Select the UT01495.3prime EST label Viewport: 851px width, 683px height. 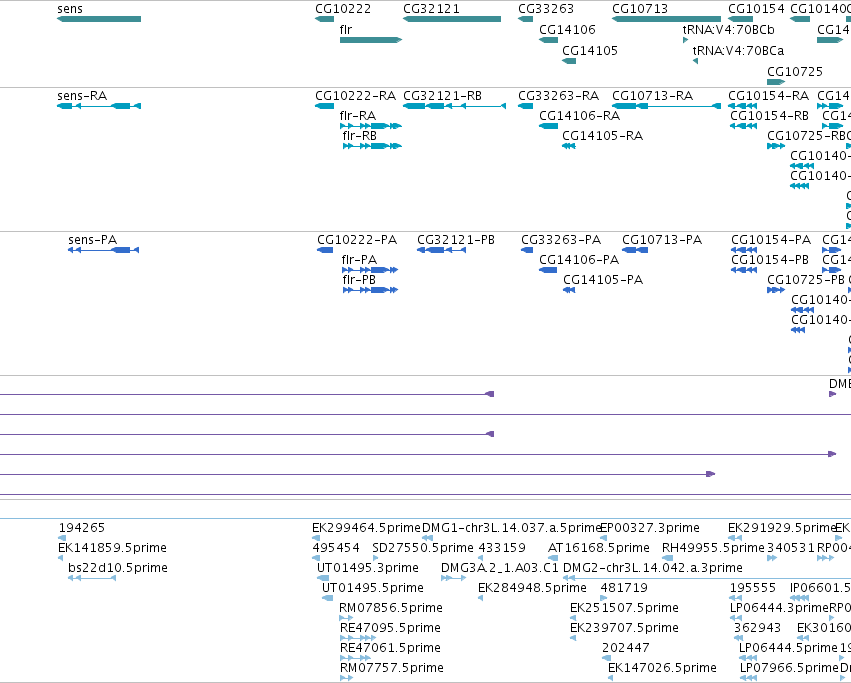pyautogui.click(x=367, y=568)
